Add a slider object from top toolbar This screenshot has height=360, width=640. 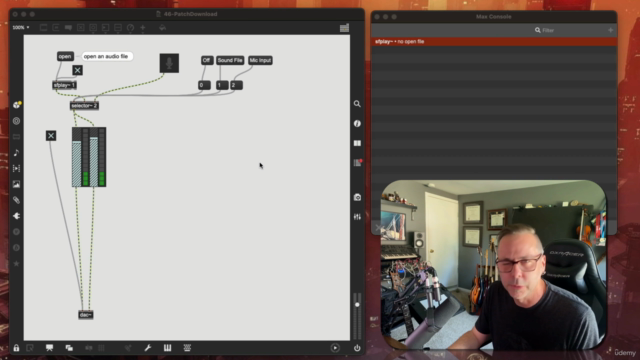[118, 28]
